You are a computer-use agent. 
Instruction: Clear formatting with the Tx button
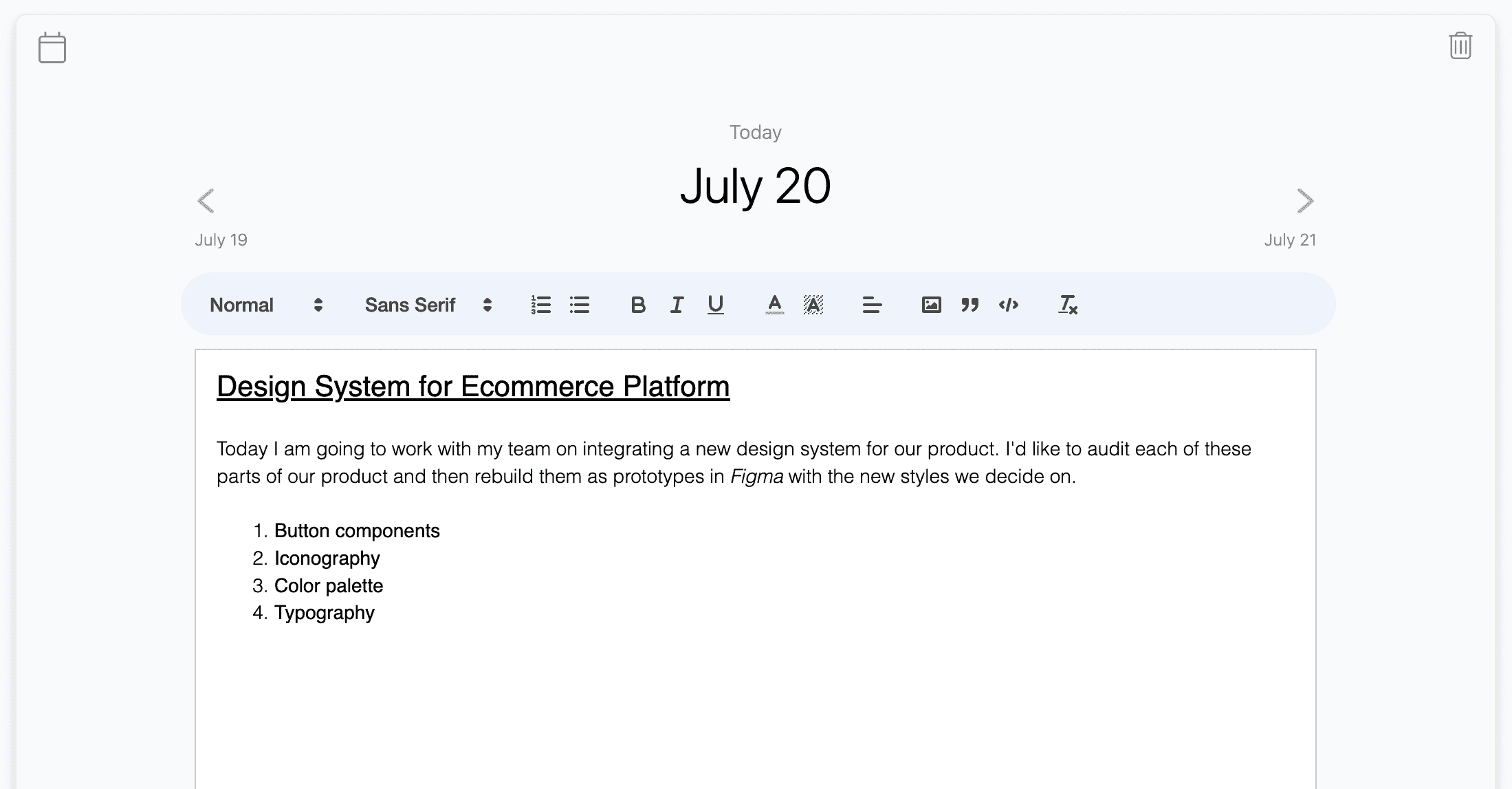click(1067, 305)
